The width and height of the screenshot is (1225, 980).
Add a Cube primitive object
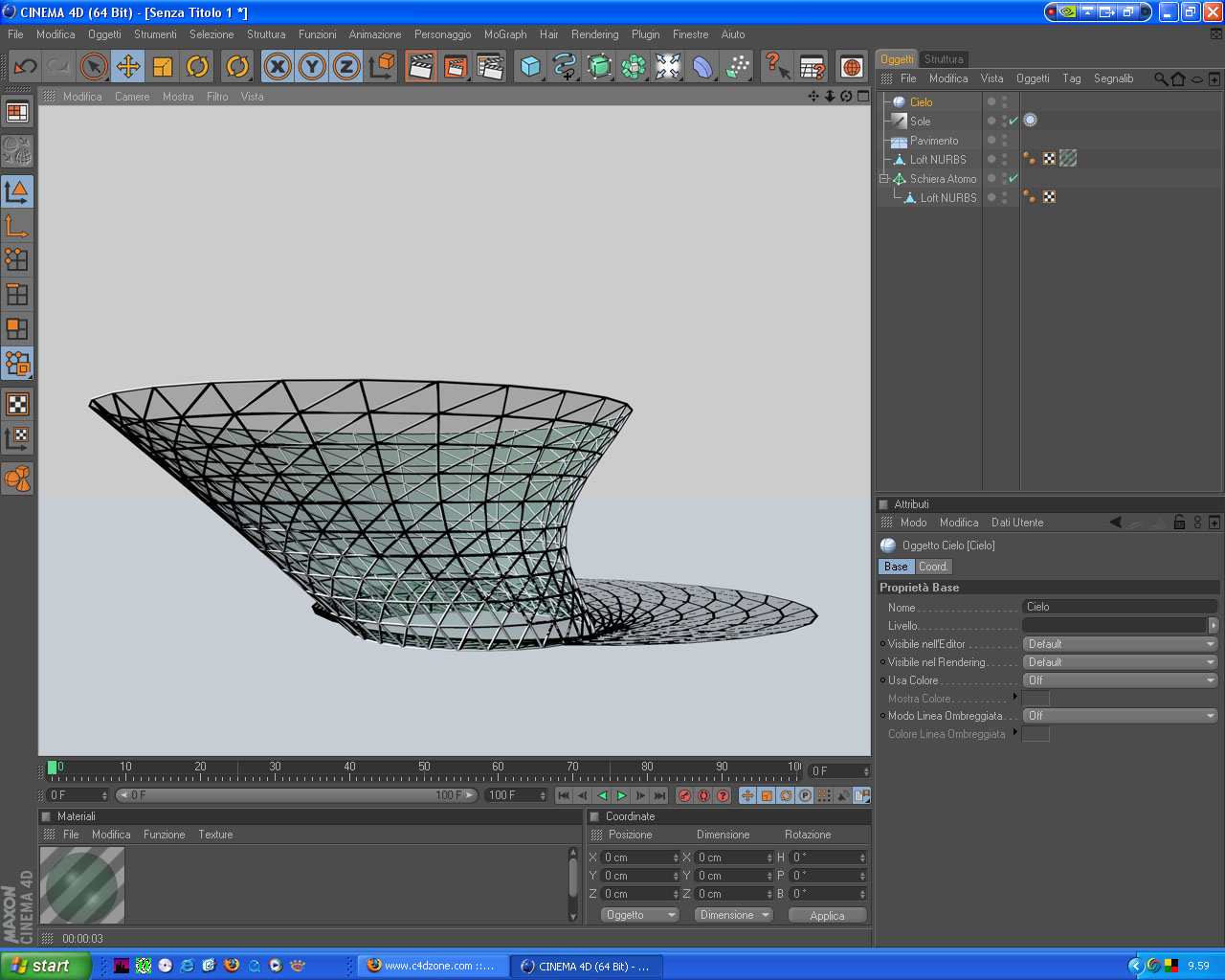click(x=530, y=66)
